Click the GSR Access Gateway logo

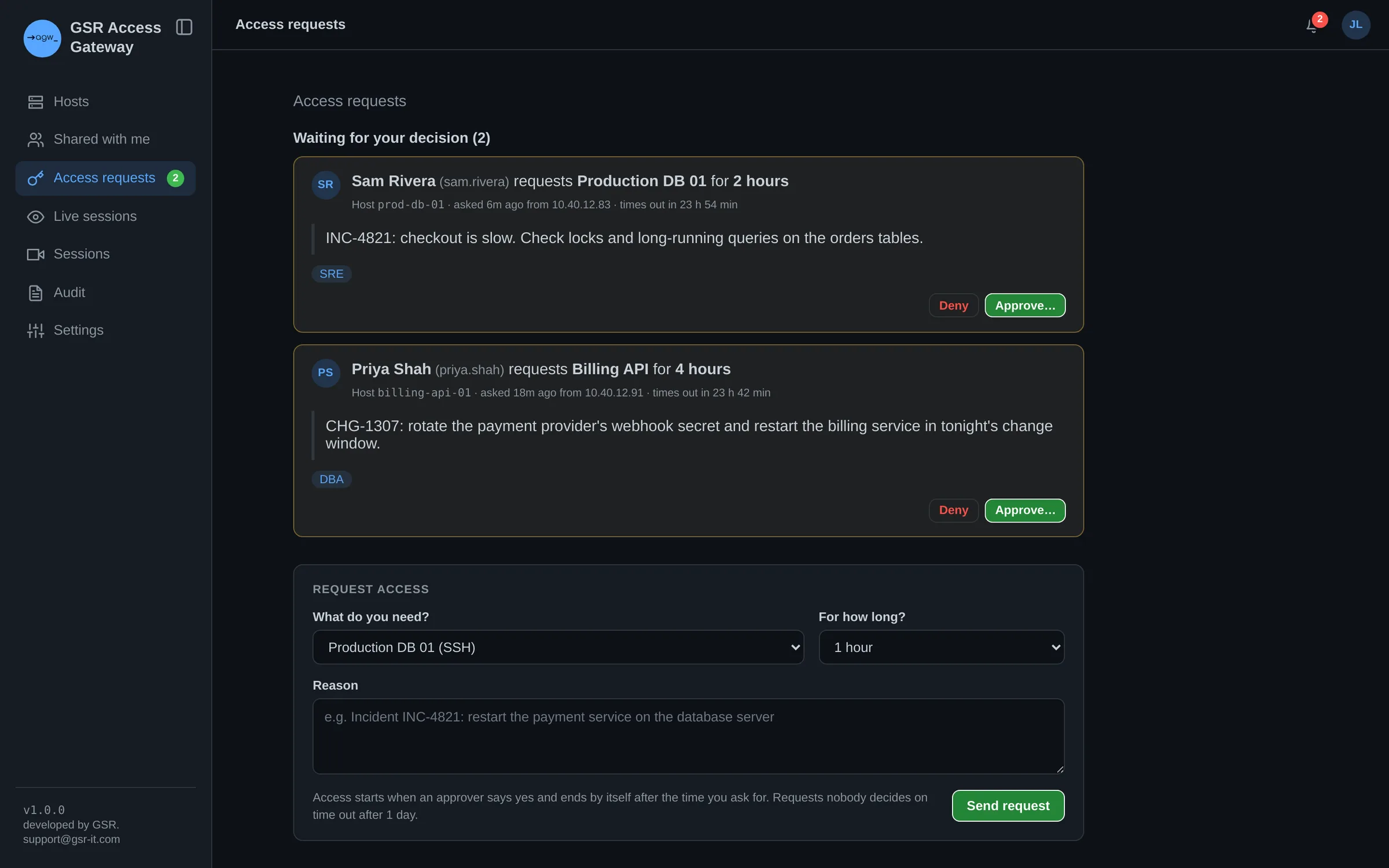click(x=42, y=38)
